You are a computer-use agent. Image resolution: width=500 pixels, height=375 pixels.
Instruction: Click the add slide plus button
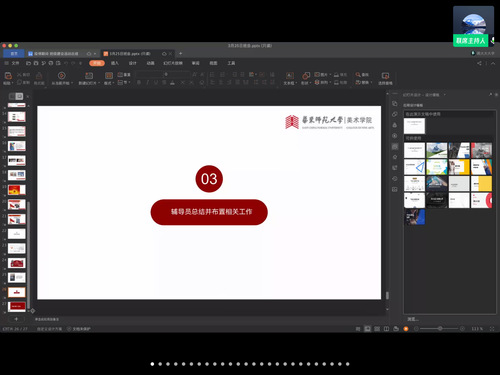[16, 319]
